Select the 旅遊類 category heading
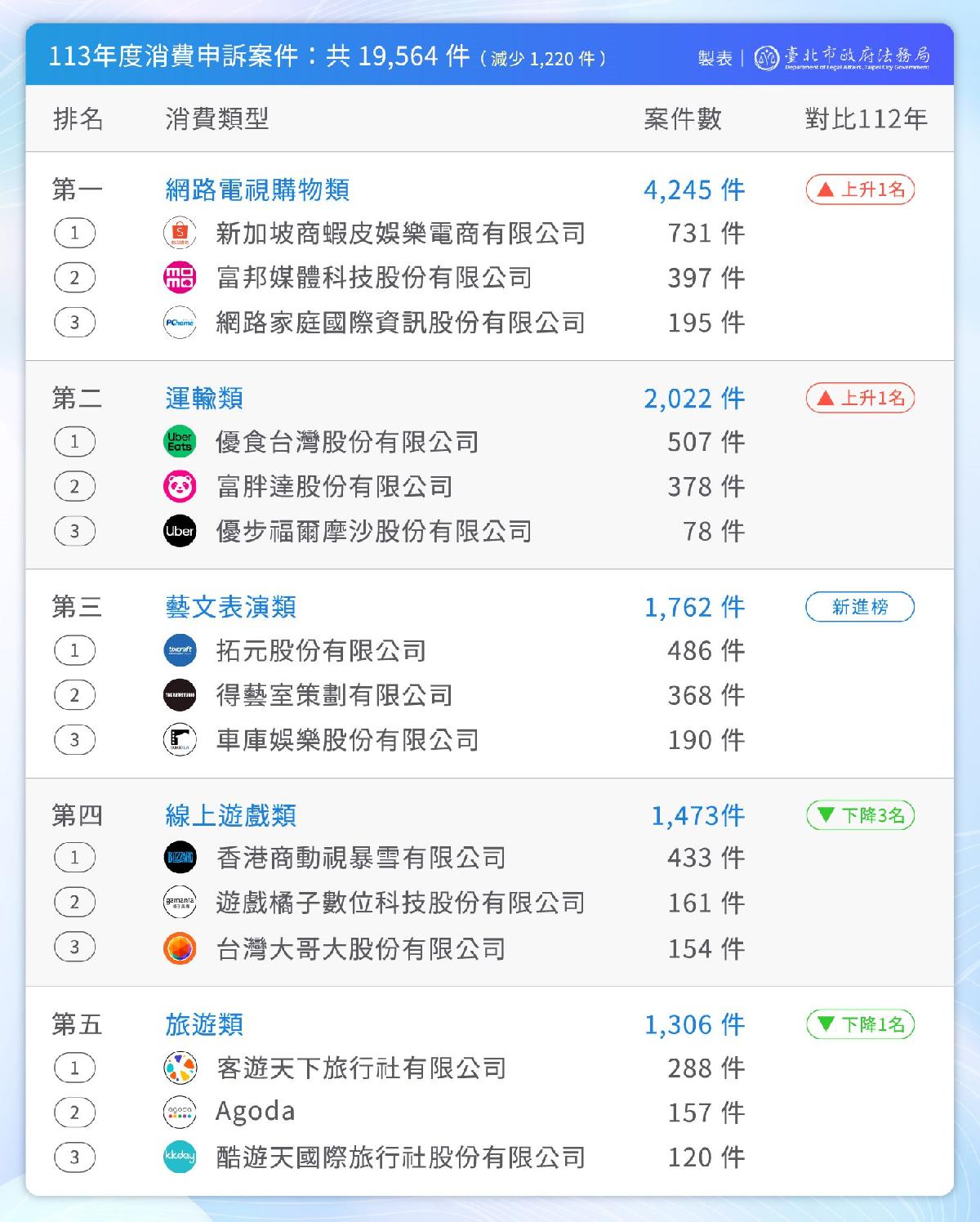 point(204,1024)
